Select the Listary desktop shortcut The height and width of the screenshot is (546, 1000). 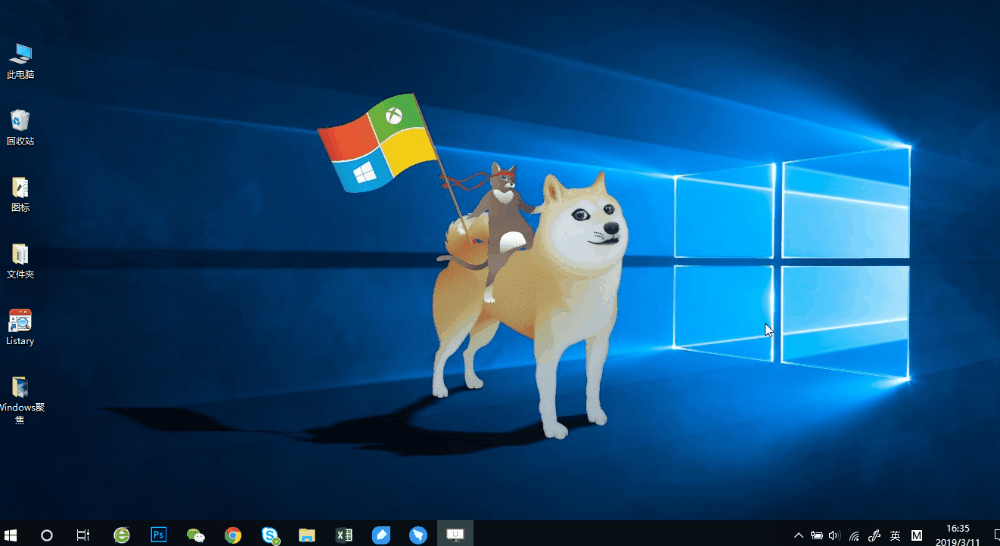coord(20,328)
